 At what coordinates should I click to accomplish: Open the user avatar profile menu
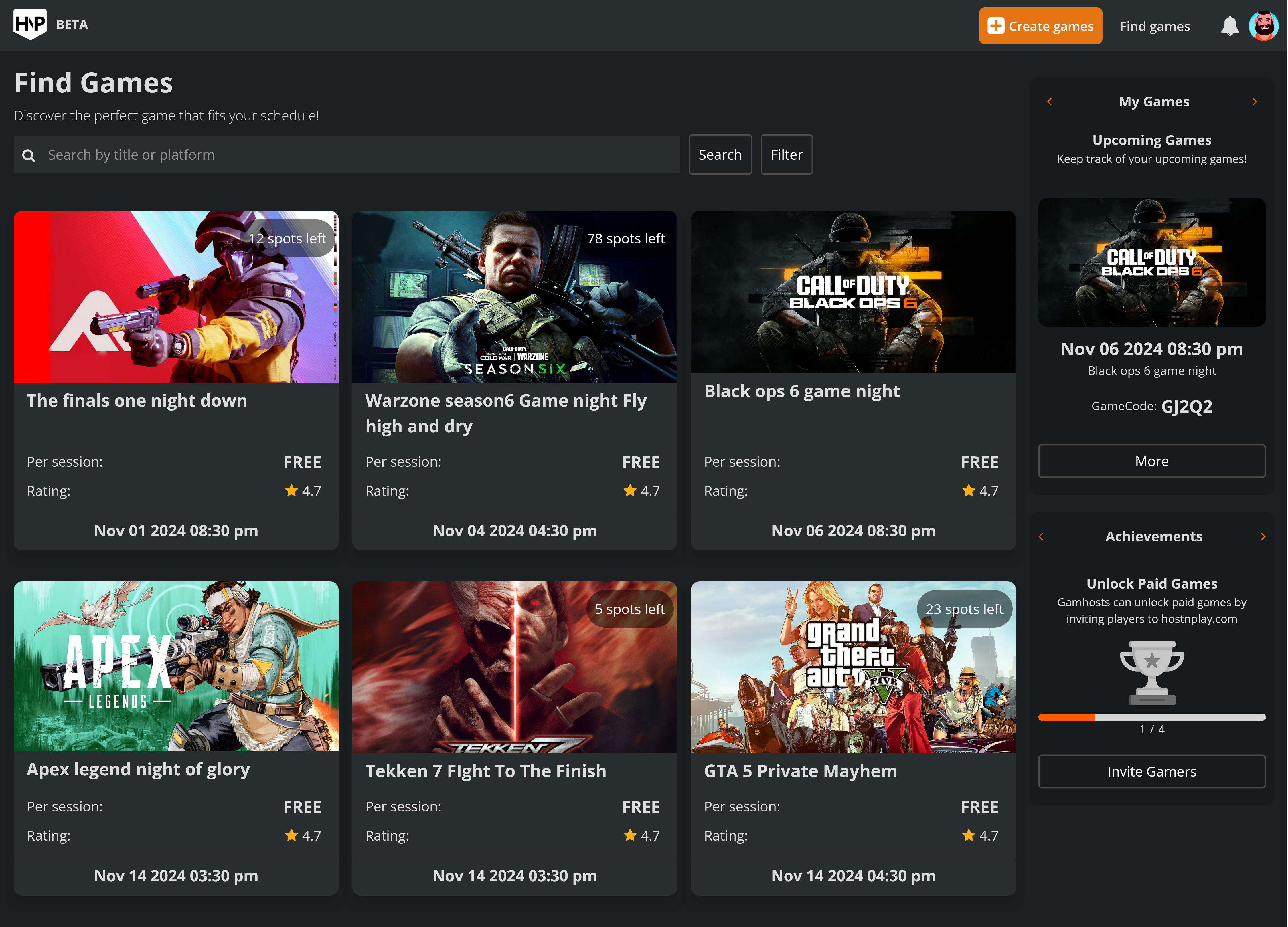click(x=1264, y=26)
